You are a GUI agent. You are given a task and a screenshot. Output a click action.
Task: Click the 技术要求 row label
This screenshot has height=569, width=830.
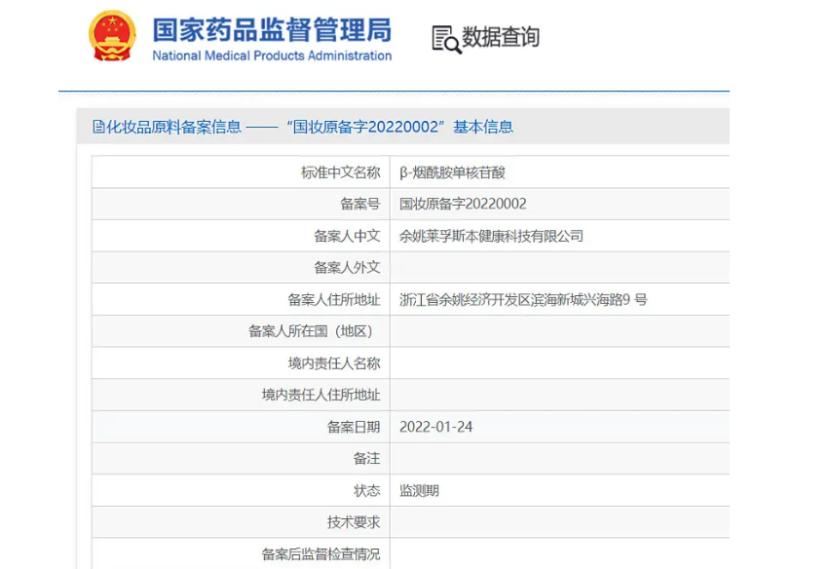click(353, 522)
